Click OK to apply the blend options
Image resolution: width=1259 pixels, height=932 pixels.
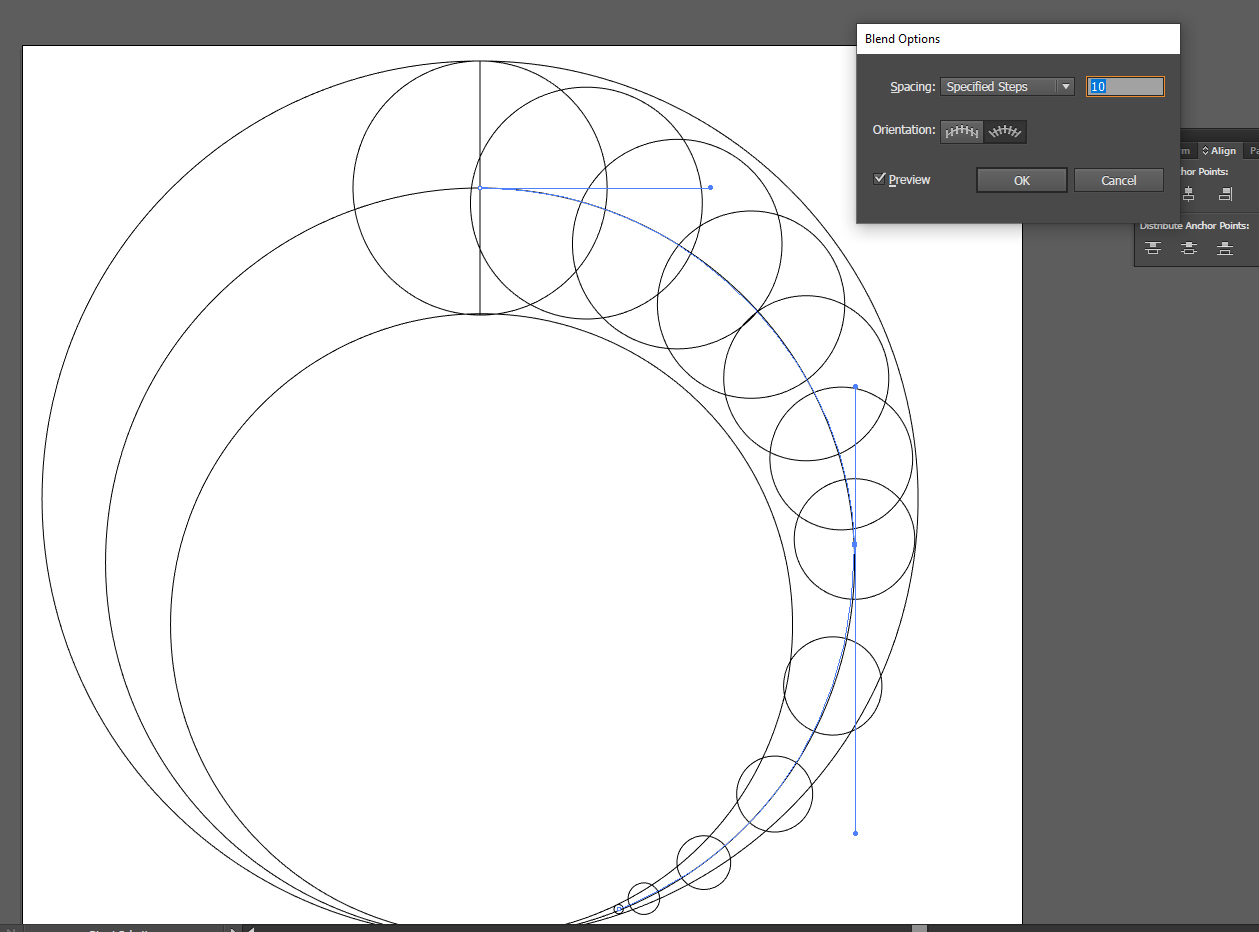click(1021, 180)
